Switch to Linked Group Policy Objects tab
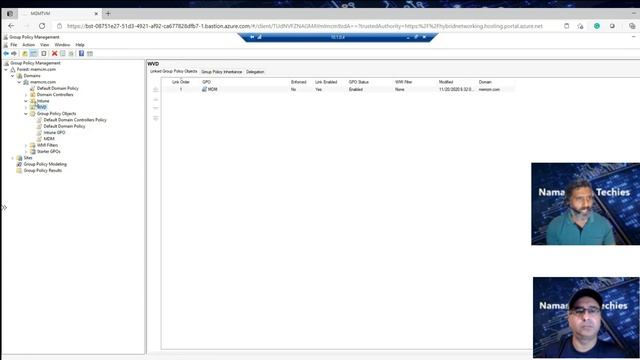This screenshot has height=360, width=640. [x=173, y=71]
